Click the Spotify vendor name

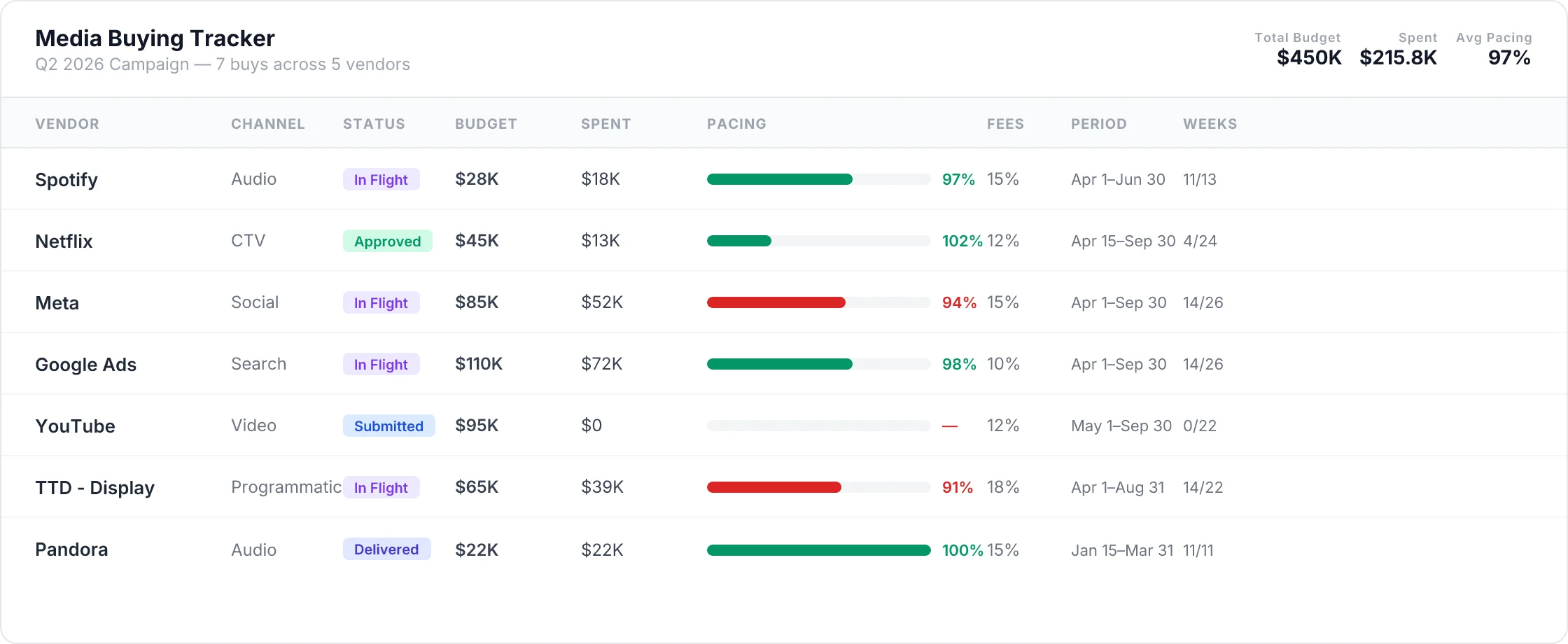coord(66,180)
